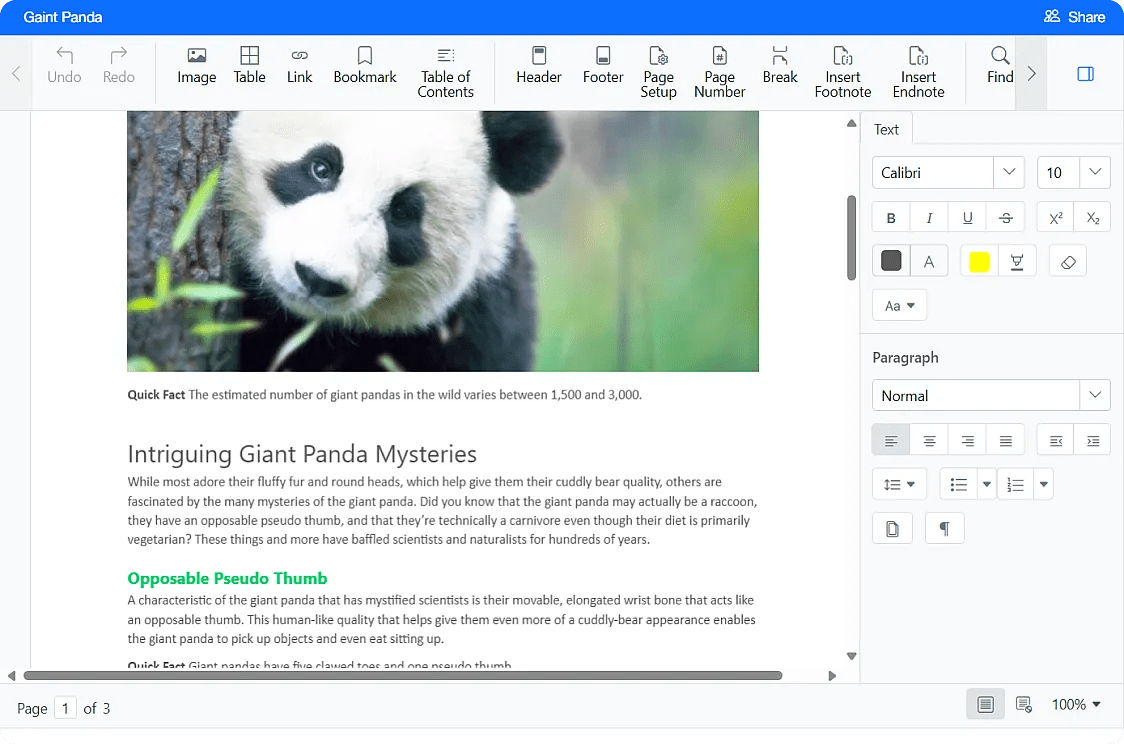Insert a page number
Screen dimensions: 1124x744
pos(719,70)
